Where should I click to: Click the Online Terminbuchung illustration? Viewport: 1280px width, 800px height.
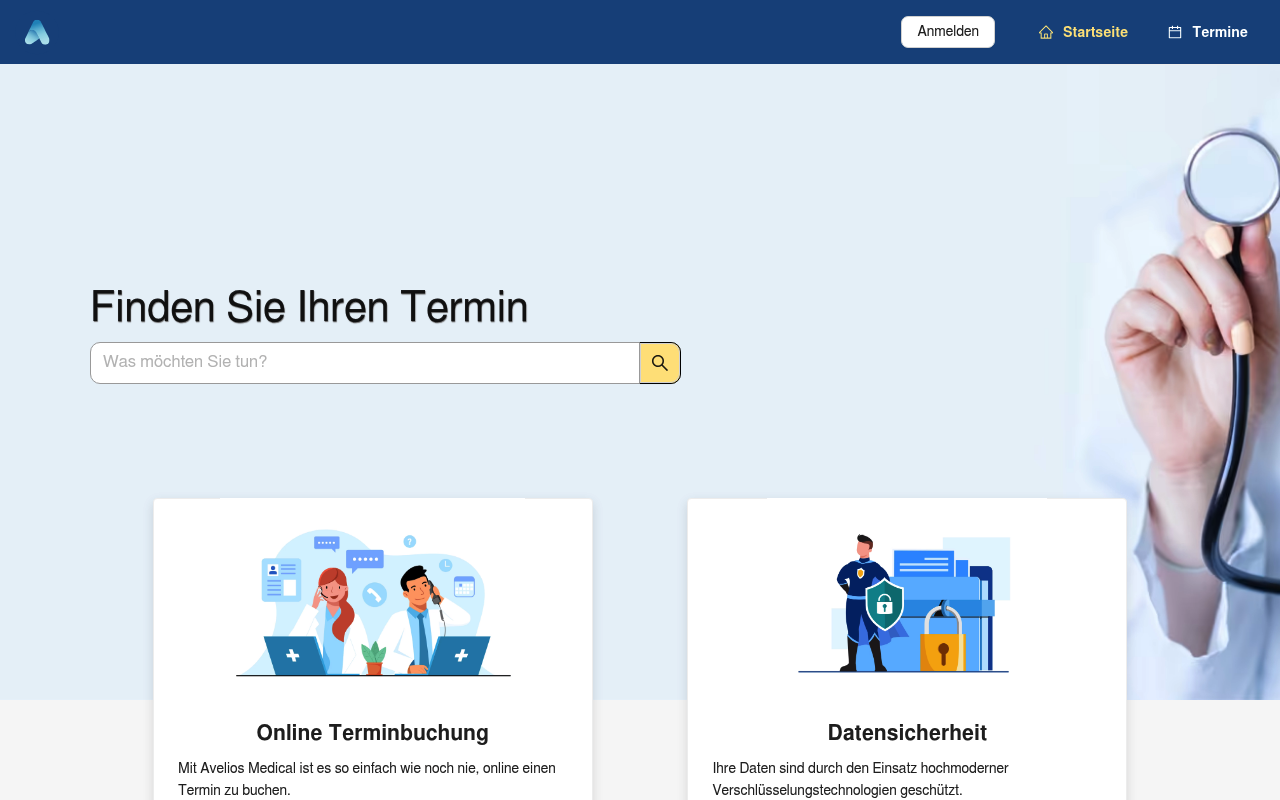tap(373, 603)
